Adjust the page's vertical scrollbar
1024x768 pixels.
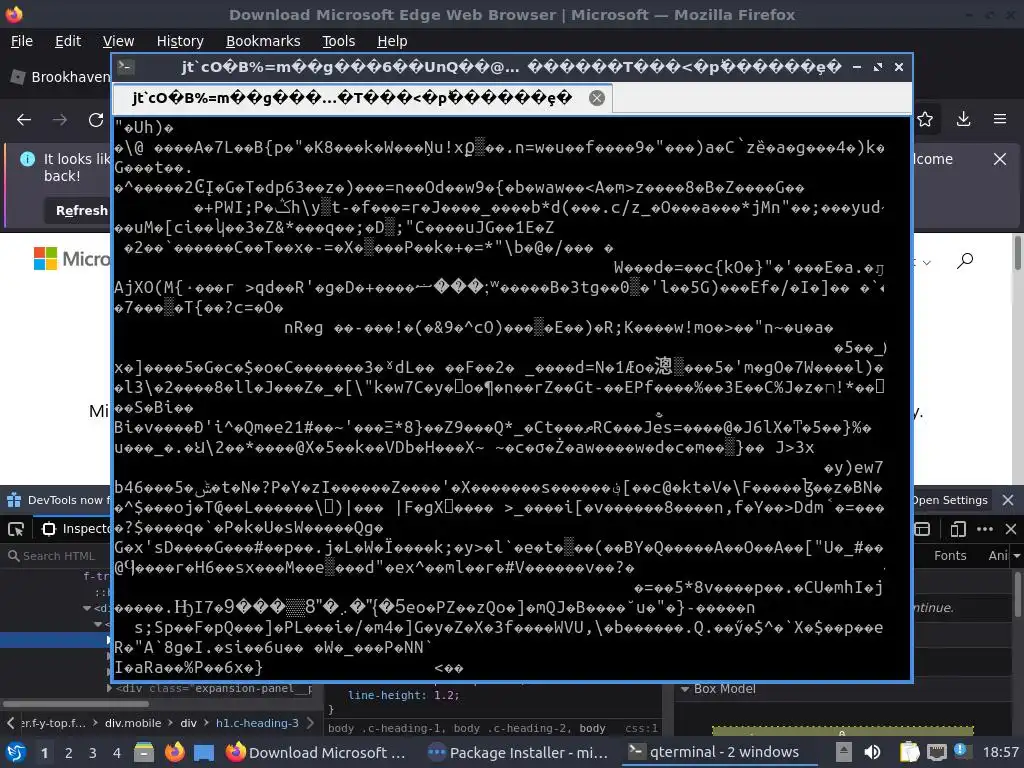click(x=1017, y=253)
